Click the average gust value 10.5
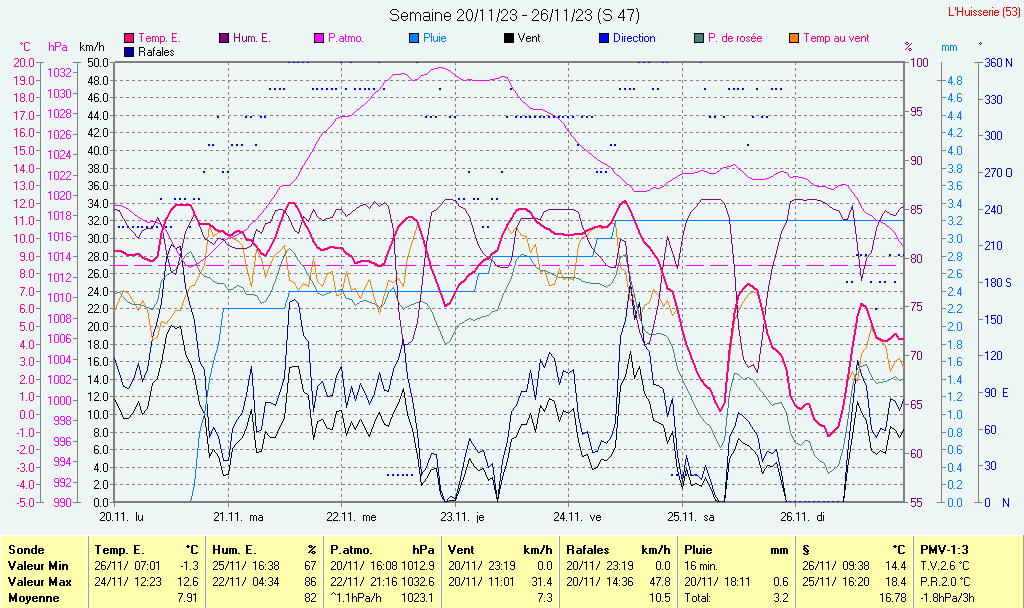Viewport: 1024px width, 608px height. (x=660, y=598)
